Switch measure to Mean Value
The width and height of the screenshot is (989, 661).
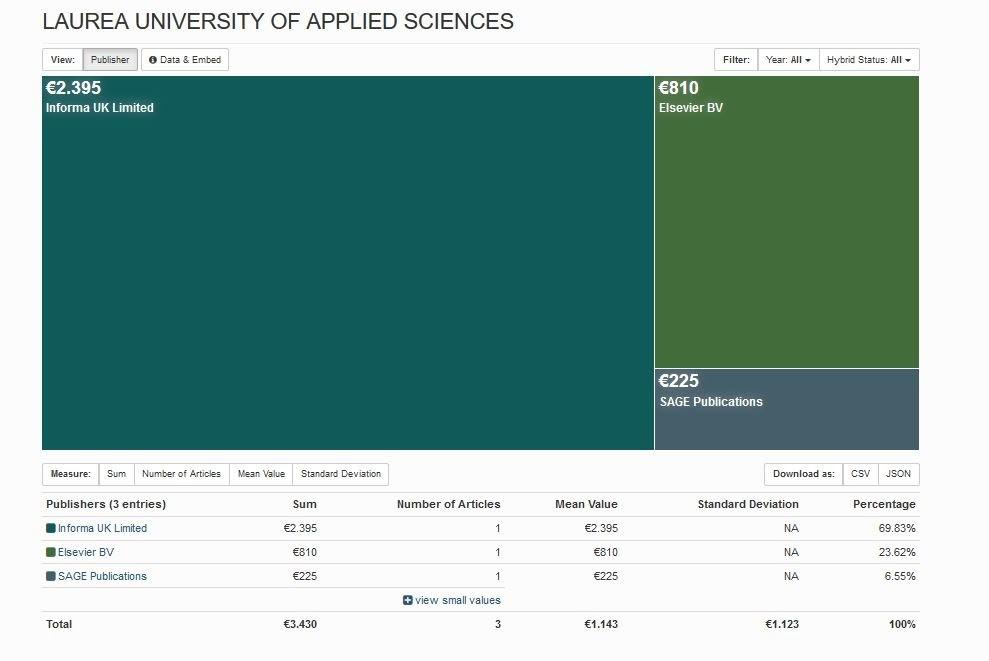pyautogui.click(x=261, y=474)
